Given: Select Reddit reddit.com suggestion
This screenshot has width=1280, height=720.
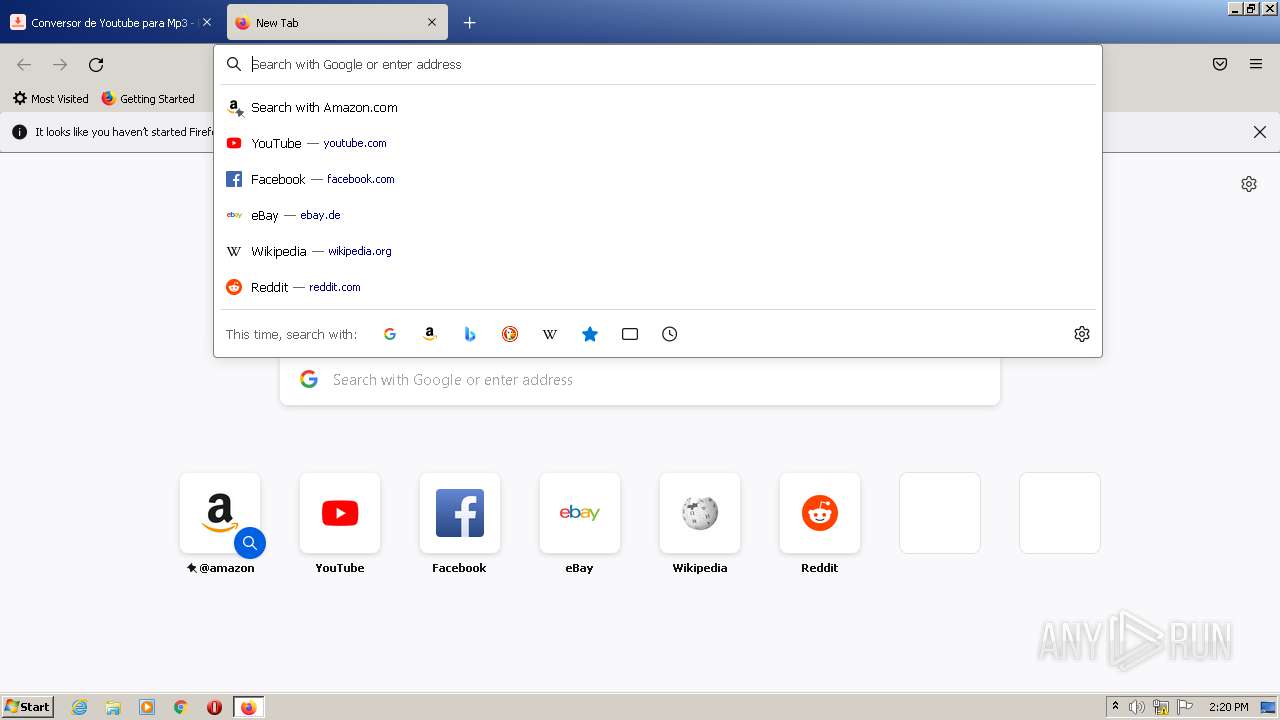Looking at the screenshot, I should (x=658, y=287).
